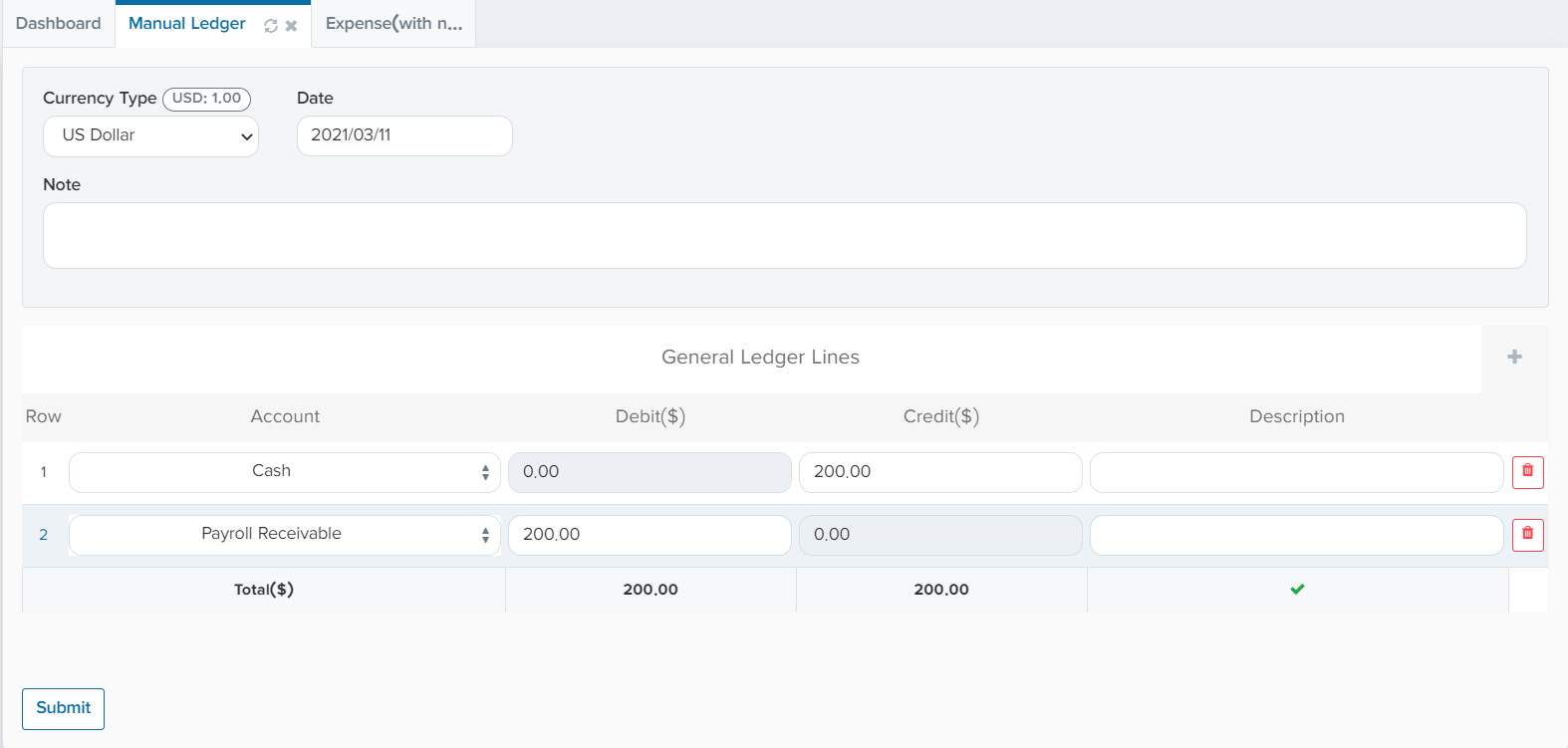Close the Manual Ledger tab
The width and height of the screenshot is (1568, 748).
pyautogui.click(x=291, y=26)
